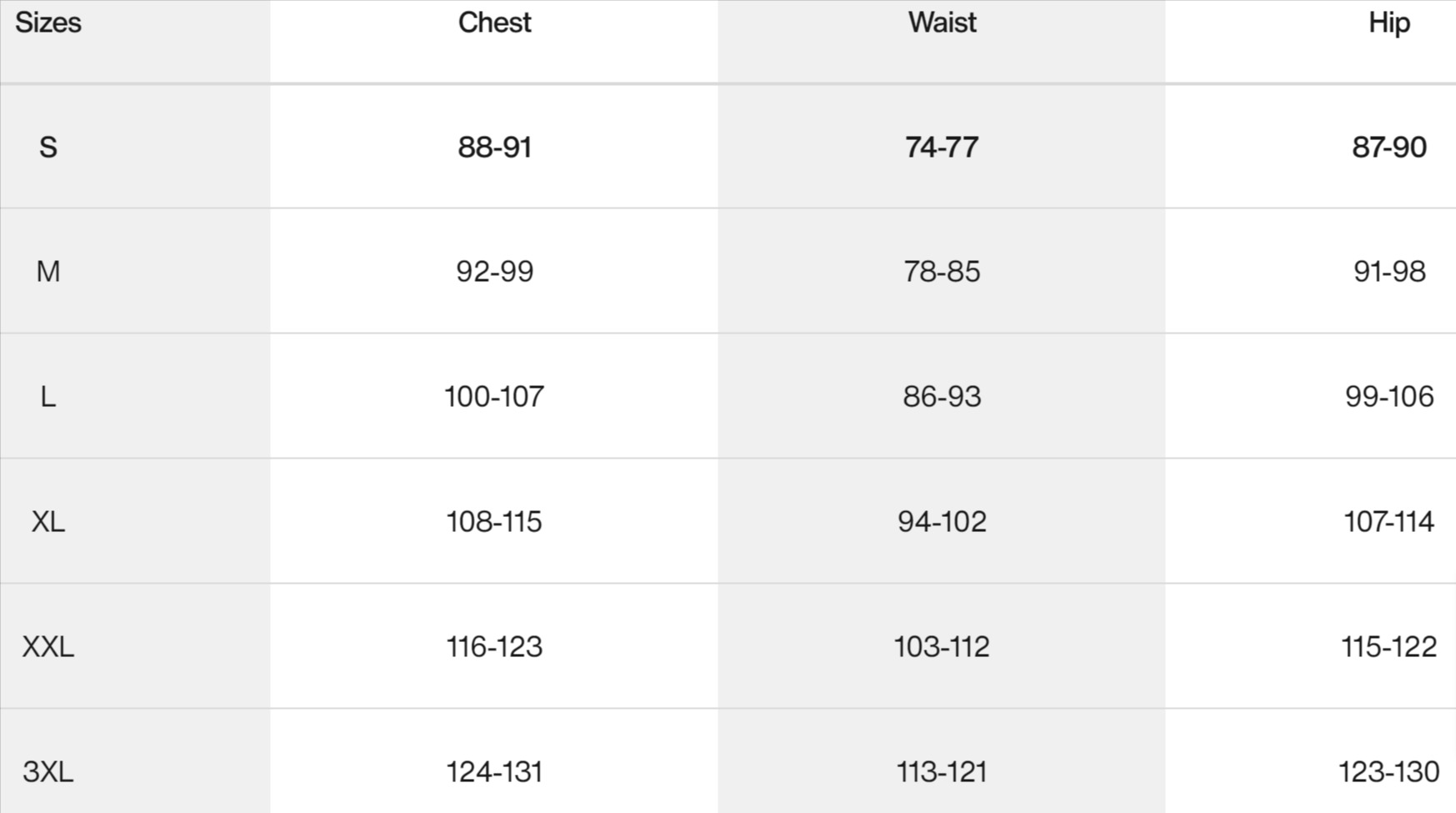Click the 74-77 waist measurement cell
The width and height of the screenshot is (1456, 813).
(942, 148)
